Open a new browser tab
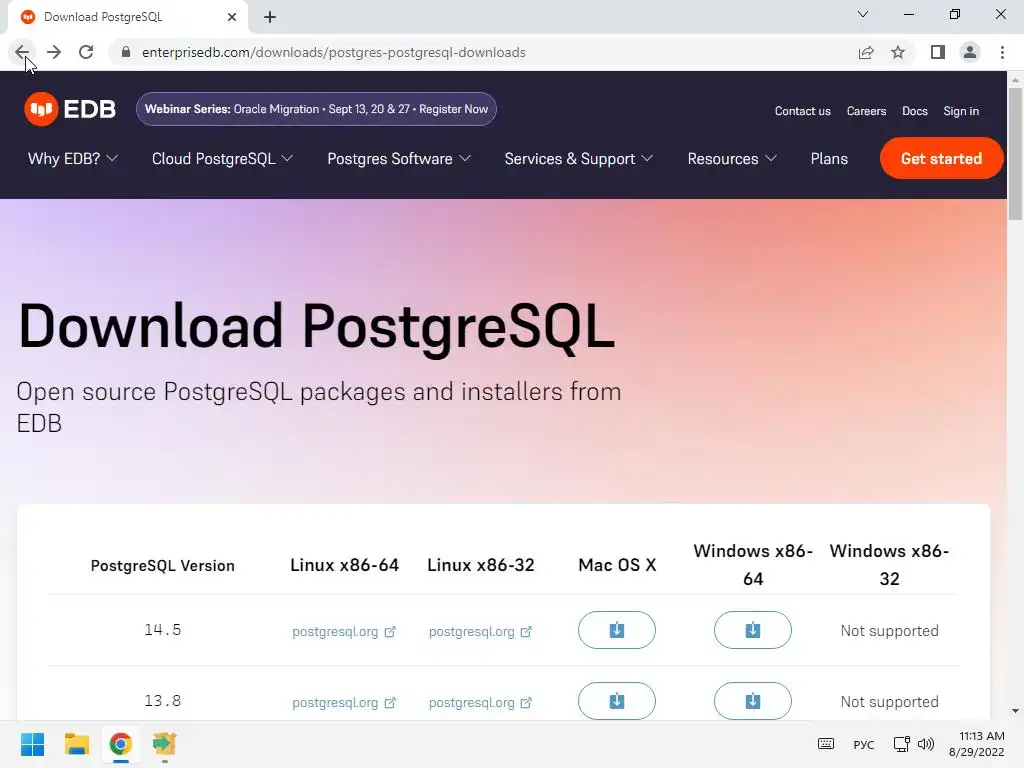 [270, 17]
